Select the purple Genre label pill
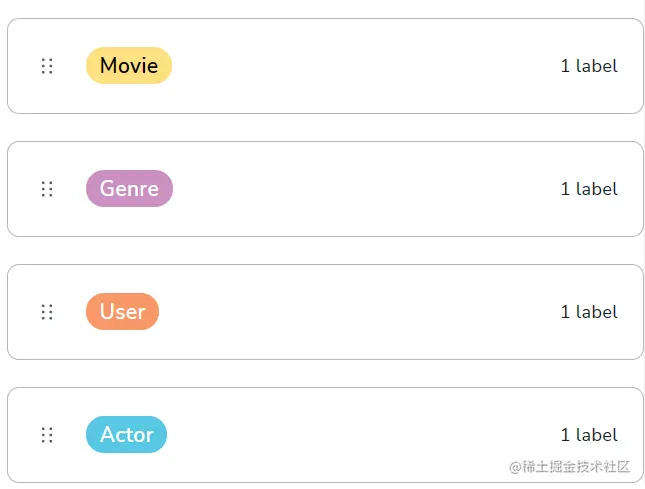 click(129, 189)
